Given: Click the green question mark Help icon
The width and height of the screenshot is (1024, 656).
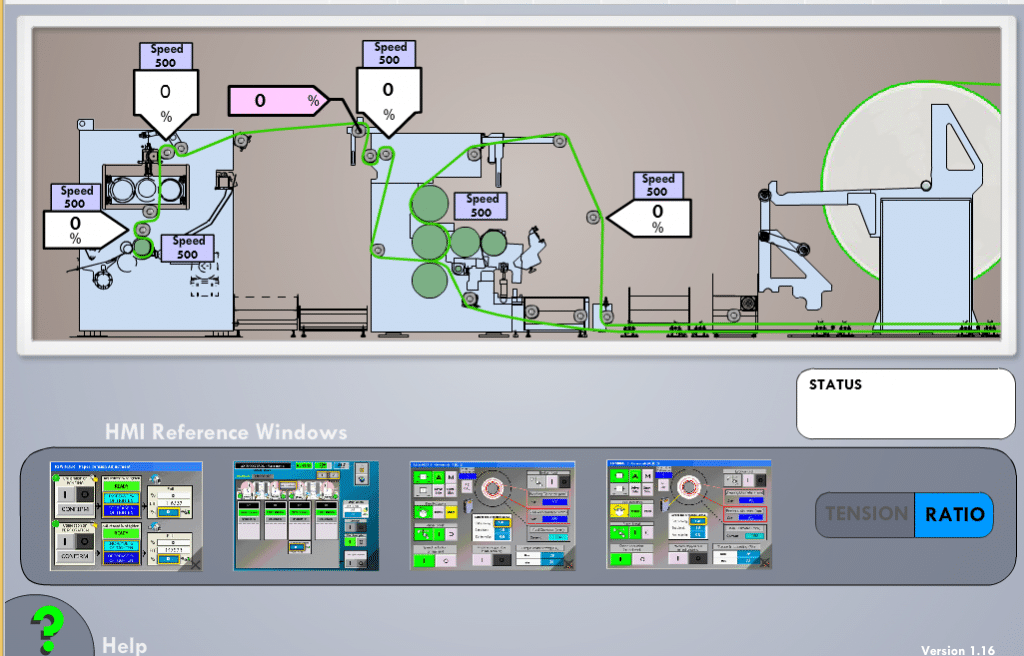Looking at the screenshot, I should [43, 628].
